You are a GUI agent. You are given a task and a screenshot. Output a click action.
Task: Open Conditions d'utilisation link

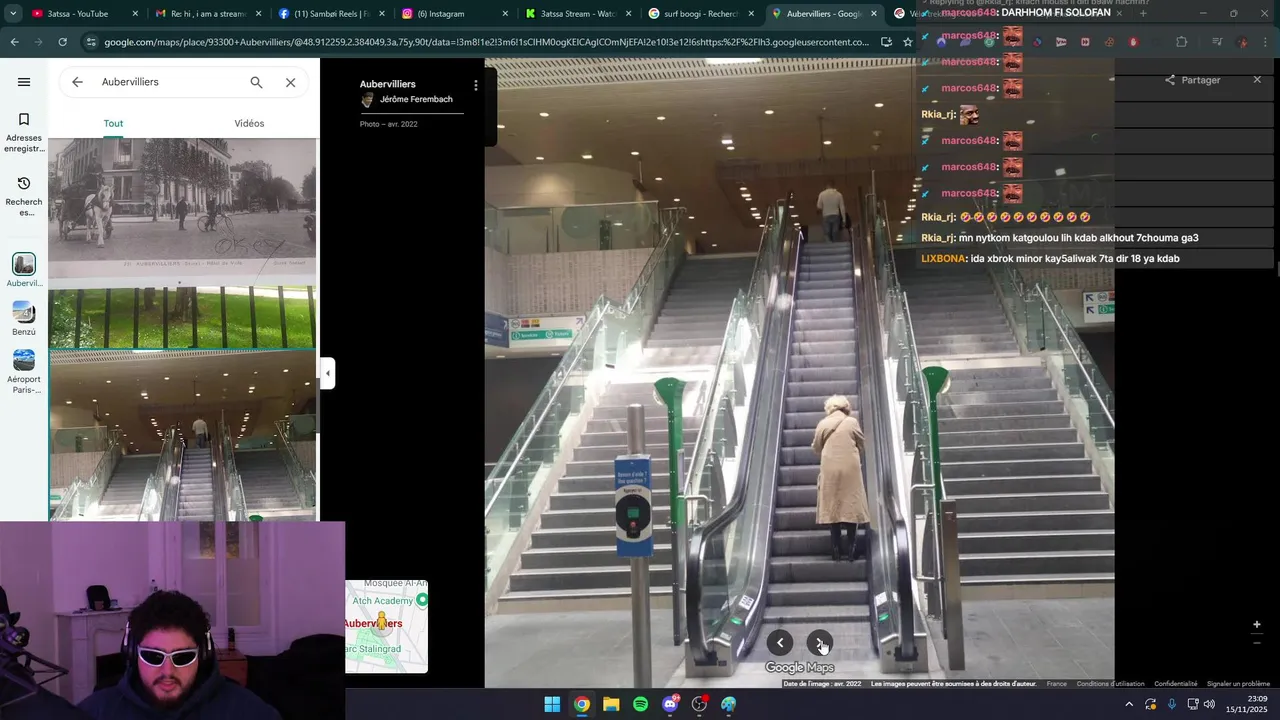[1110, 684]
